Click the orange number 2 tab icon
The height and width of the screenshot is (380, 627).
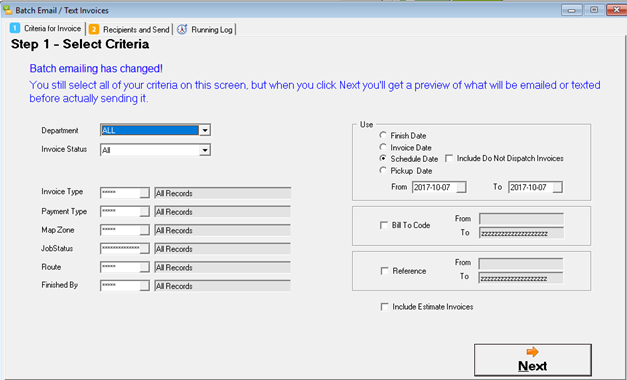pyautogui.click(x=94, y=29)
